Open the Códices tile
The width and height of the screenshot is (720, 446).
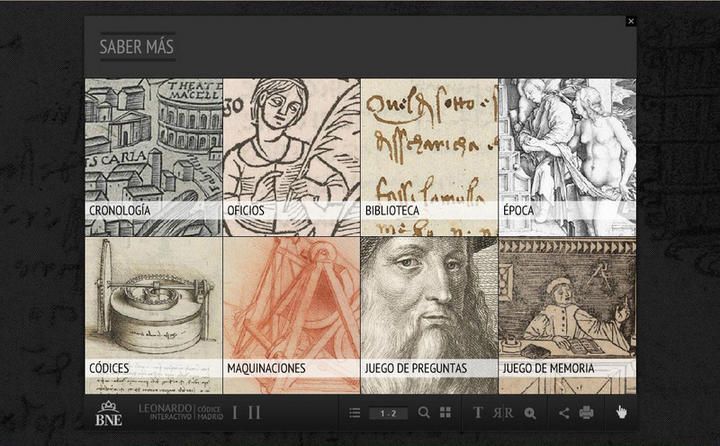(154, 316)
